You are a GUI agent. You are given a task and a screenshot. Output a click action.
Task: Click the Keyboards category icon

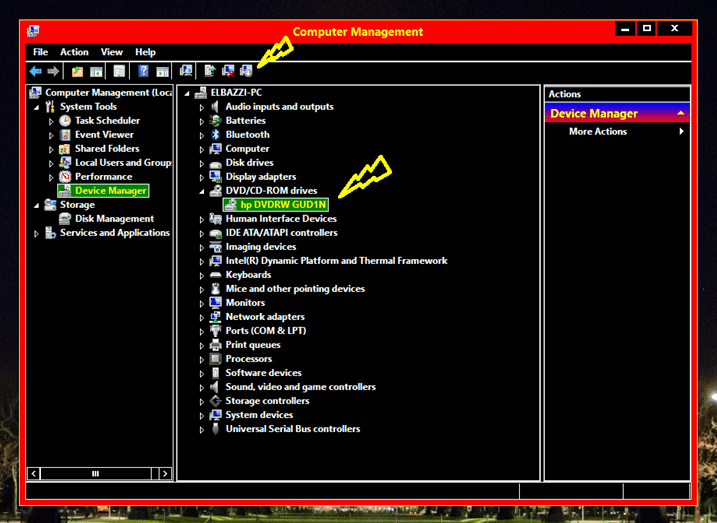pyautogui.click(x=215, y=275)
